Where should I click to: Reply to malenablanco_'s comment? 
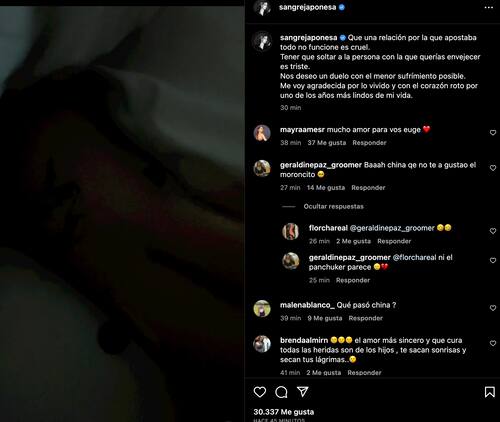(366, 318)
